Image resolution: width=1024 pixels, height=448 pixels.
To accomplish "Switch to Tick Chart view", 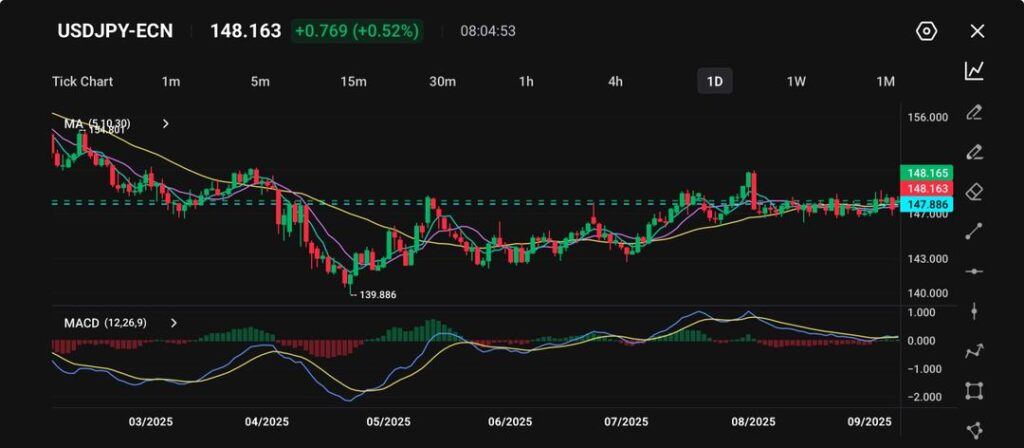I will (82, 81).
